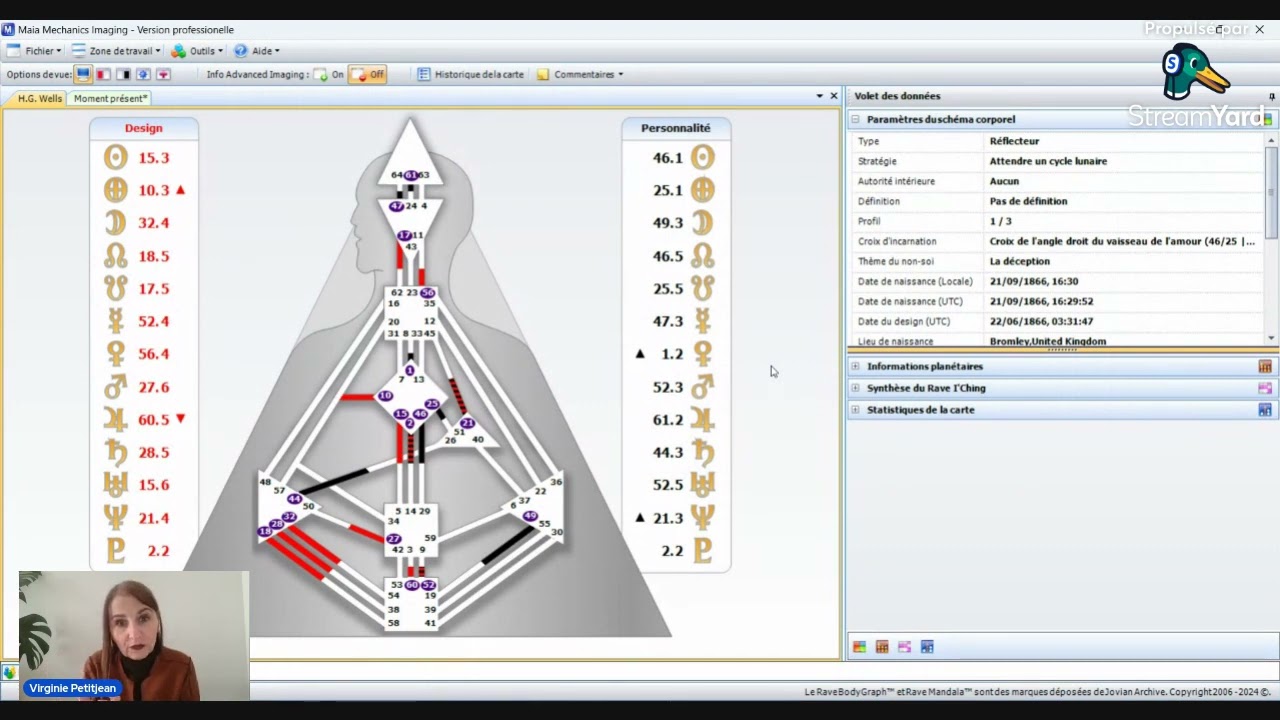Click the icon at right of Informations planétaires
This screenshot has height=720, width=1280.
click(1265, 366)
